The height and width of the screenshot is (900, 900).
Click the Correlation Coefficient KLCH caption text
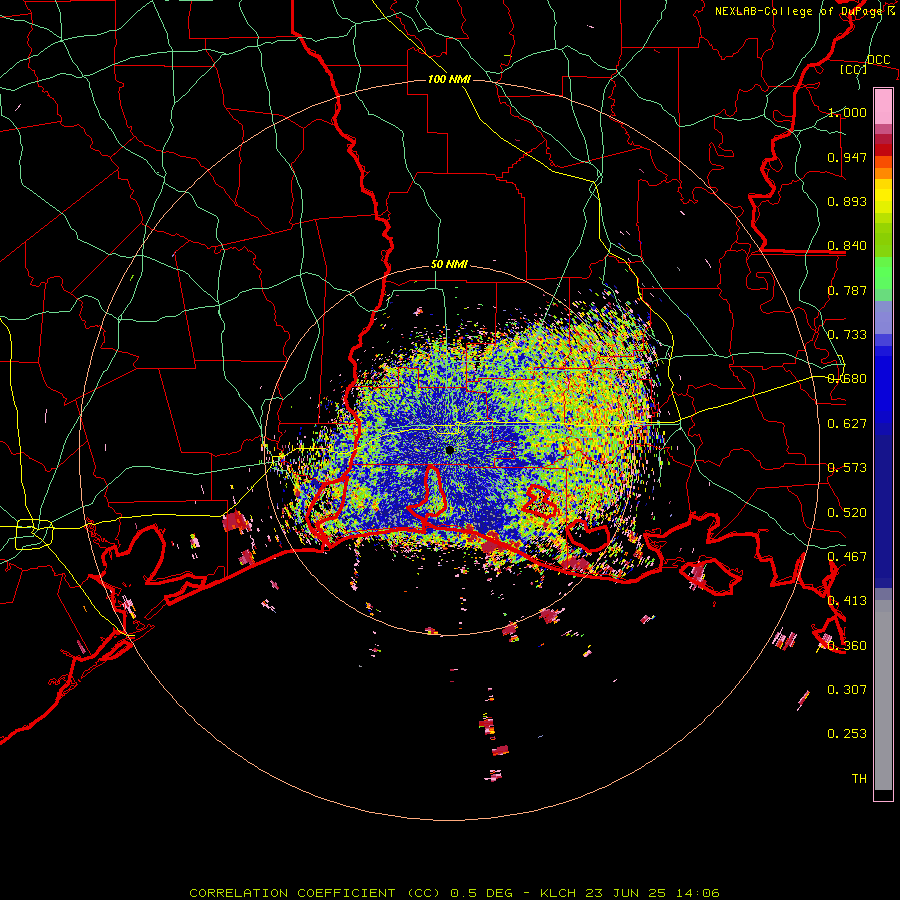[455, 893]
